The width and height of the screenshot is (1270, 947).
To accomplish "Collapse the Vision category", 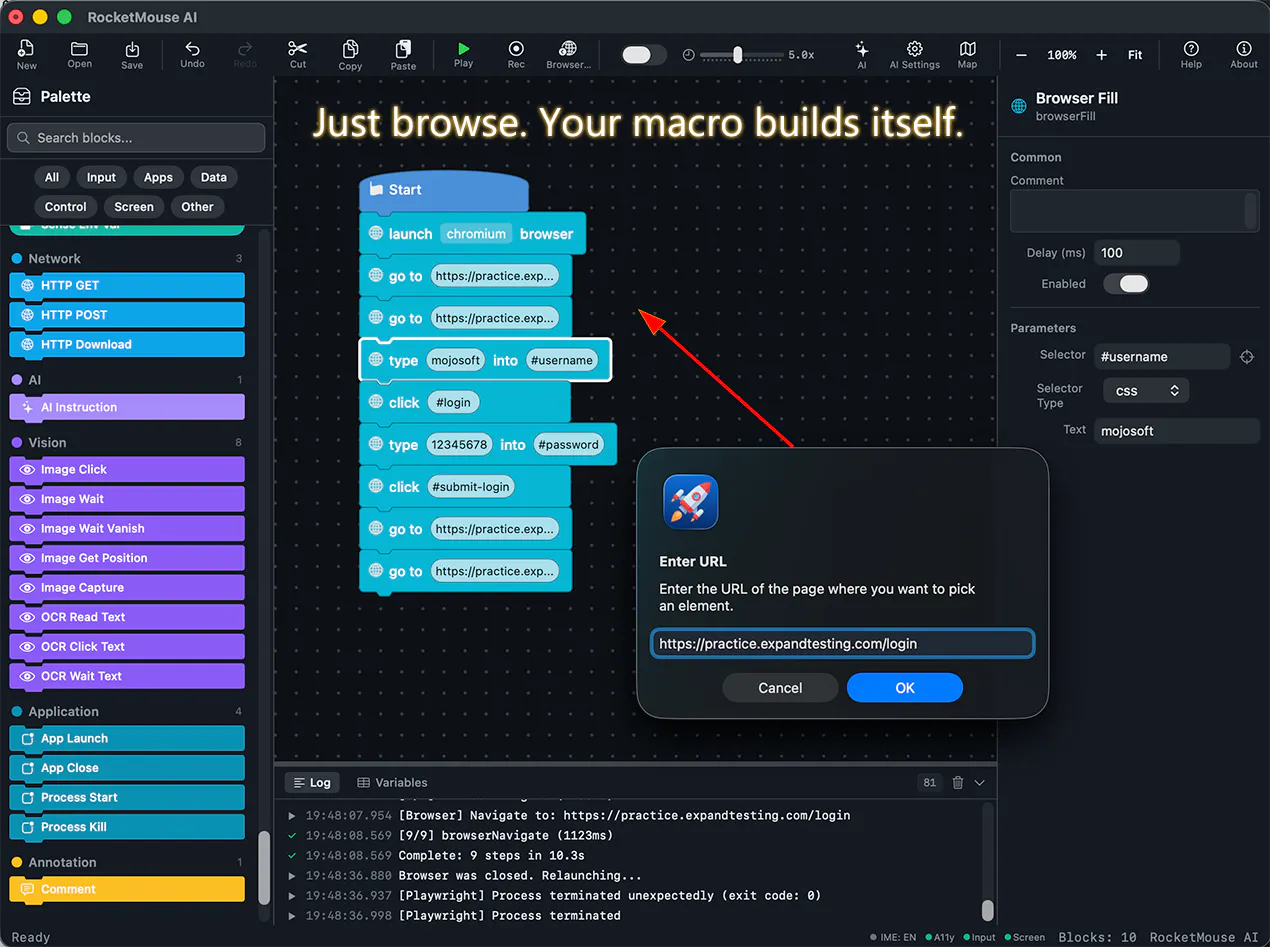I will [127, 442].
